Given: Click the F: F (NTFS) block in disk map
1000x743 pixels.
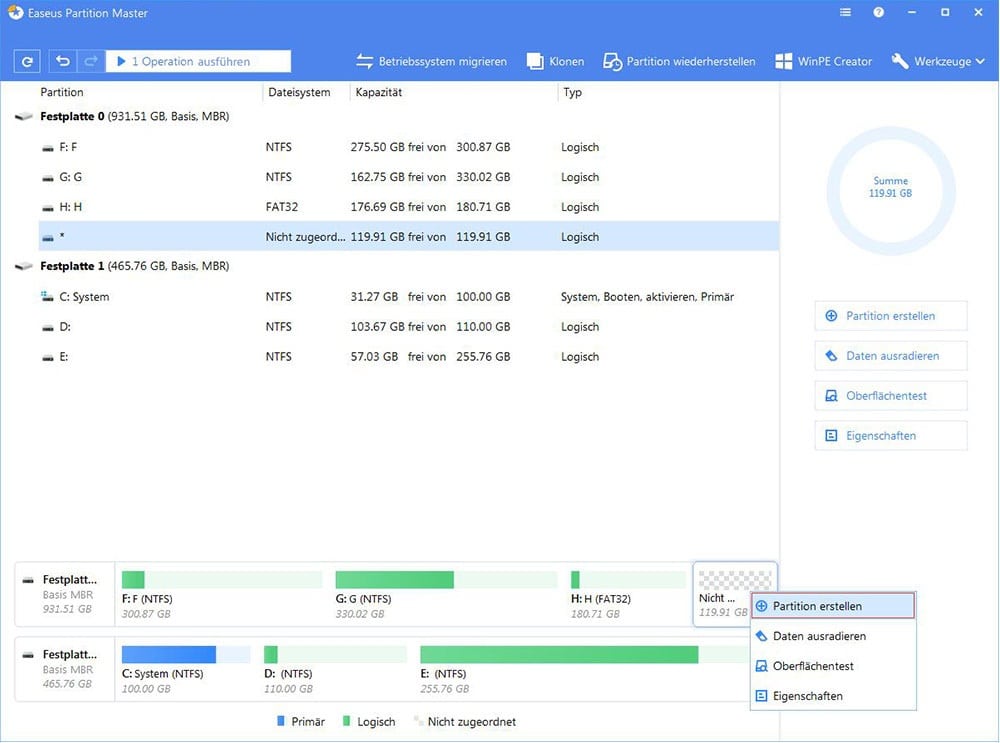Looking at the screenshot, I should 221,595.
